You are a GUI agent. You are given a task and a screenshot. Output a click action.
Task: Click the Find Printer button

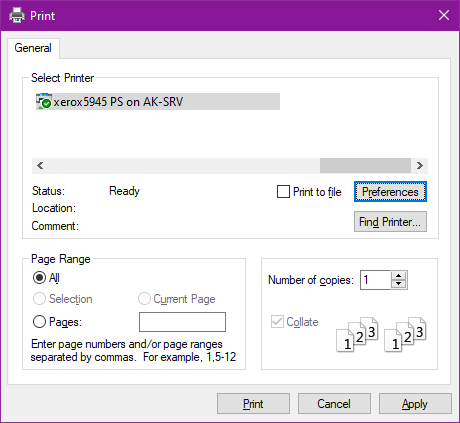(390, 222)
